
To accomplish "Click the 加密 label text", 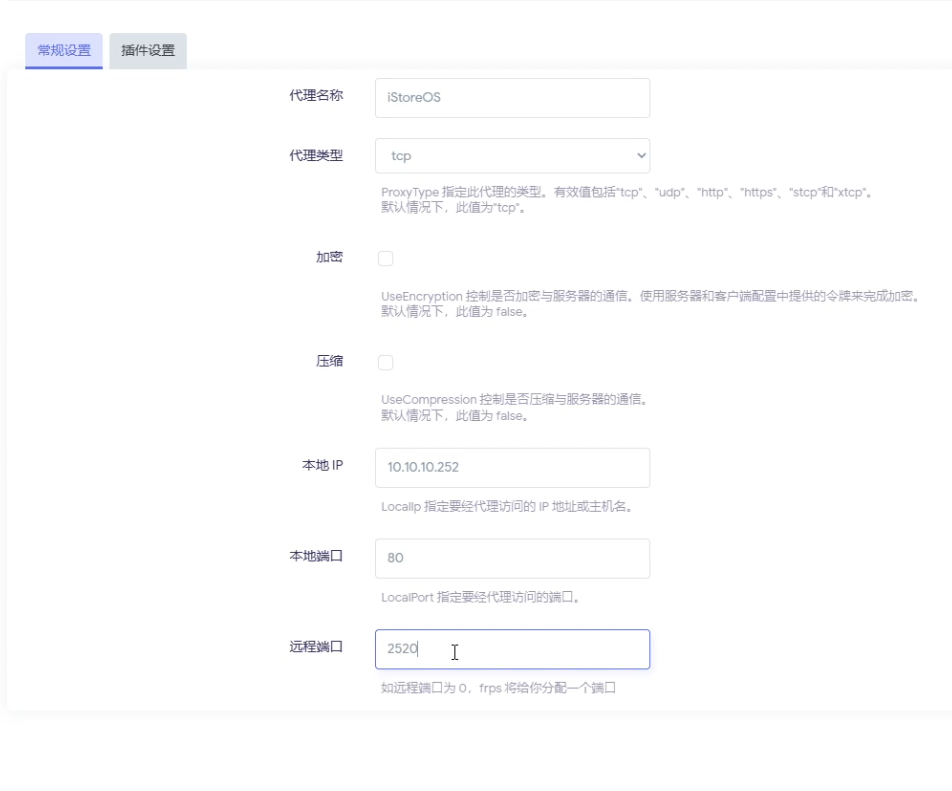I will 329,257.
